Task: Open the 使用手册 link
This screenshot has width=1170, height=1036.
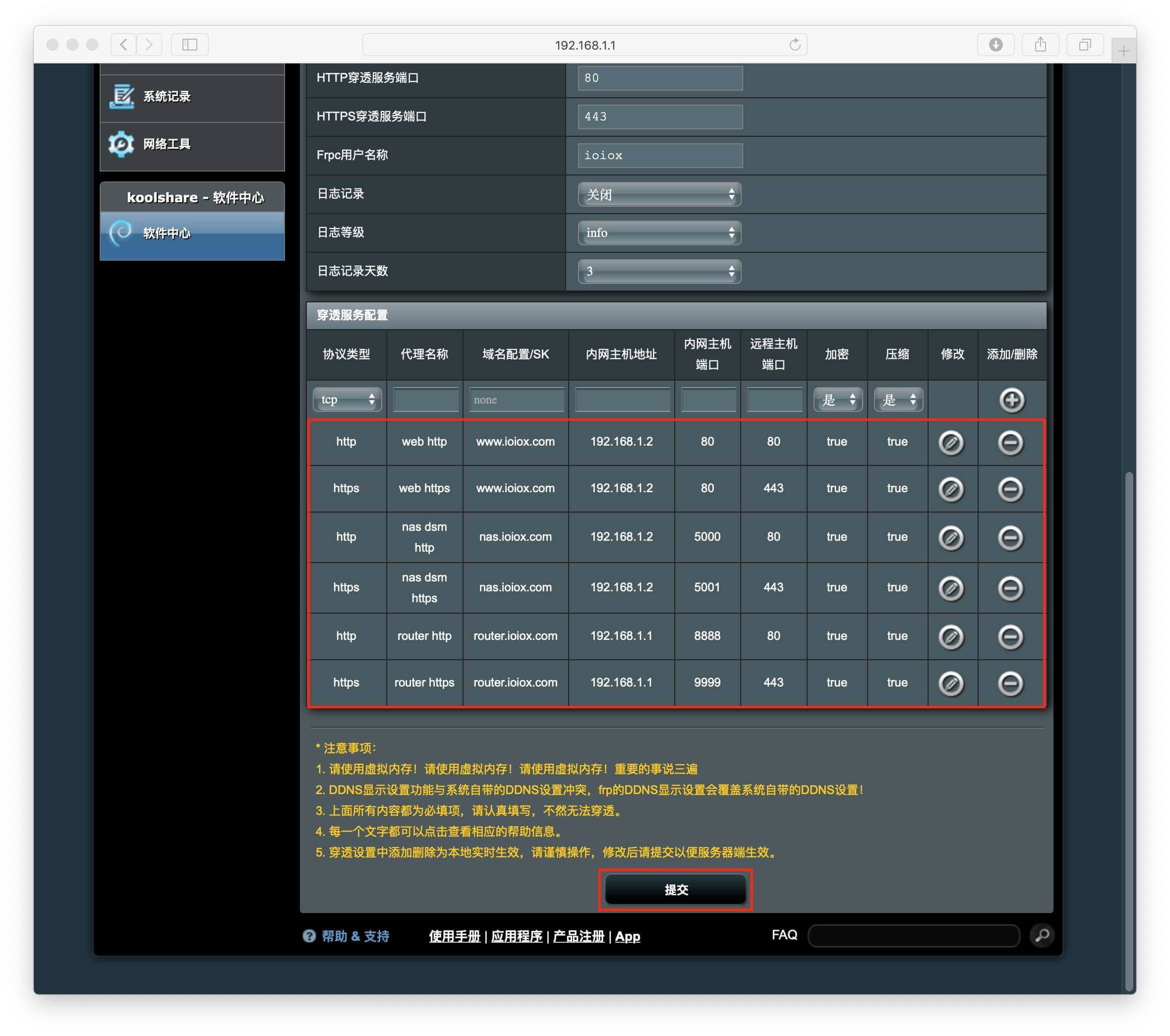Action: [454, 936]
